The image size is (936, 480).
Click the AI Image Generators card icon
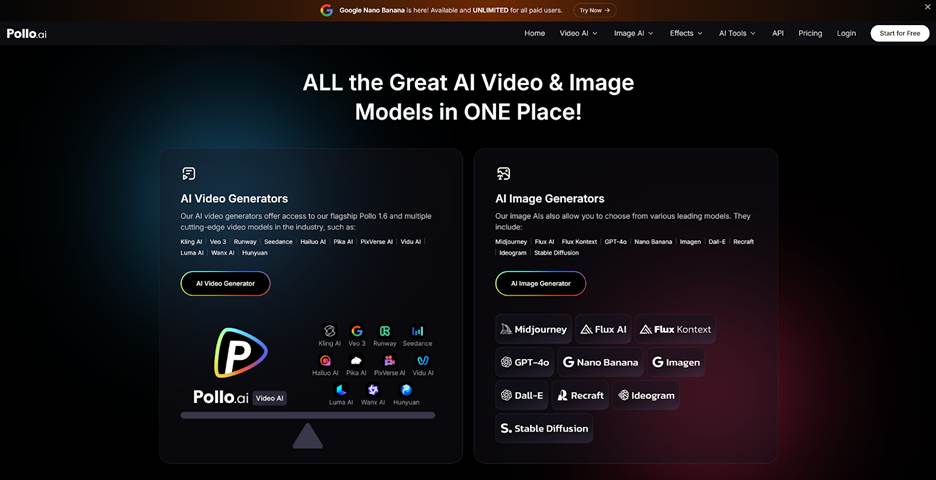coord(503,174)
